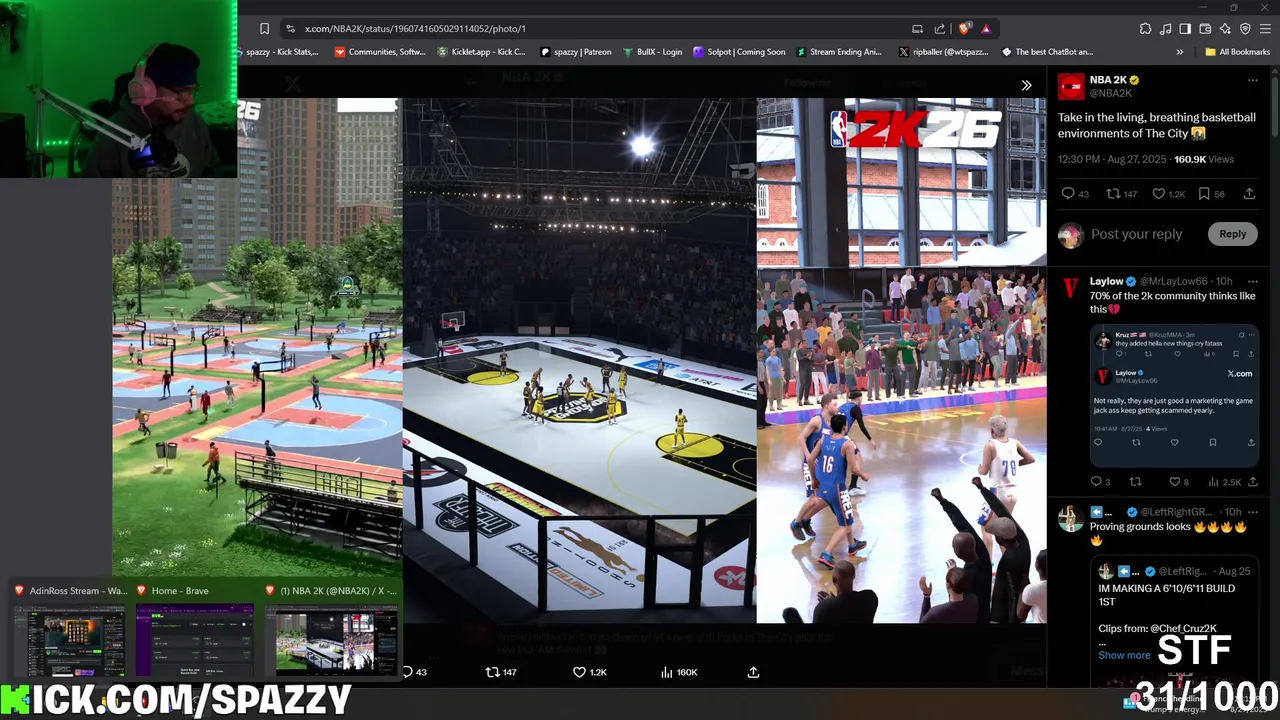The image size is (1280, 720).
Task: Open the media control music note icon
Action: pyautogui.click(x=1165, y=29)
